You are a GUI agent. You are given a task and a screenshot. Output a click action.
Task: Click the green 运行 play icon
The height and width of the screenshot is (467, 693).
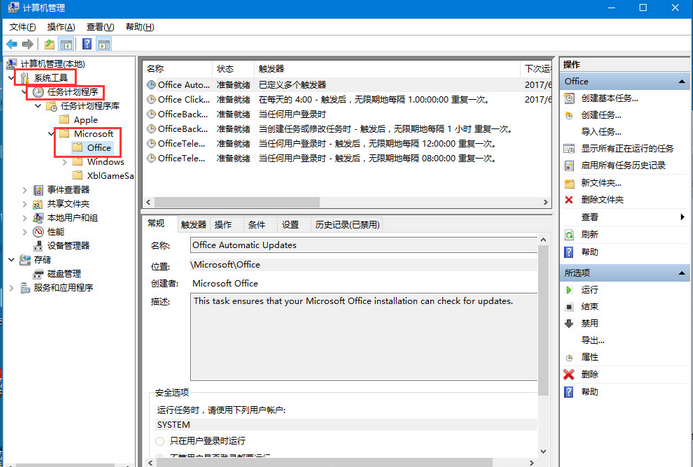click(569, 290)
